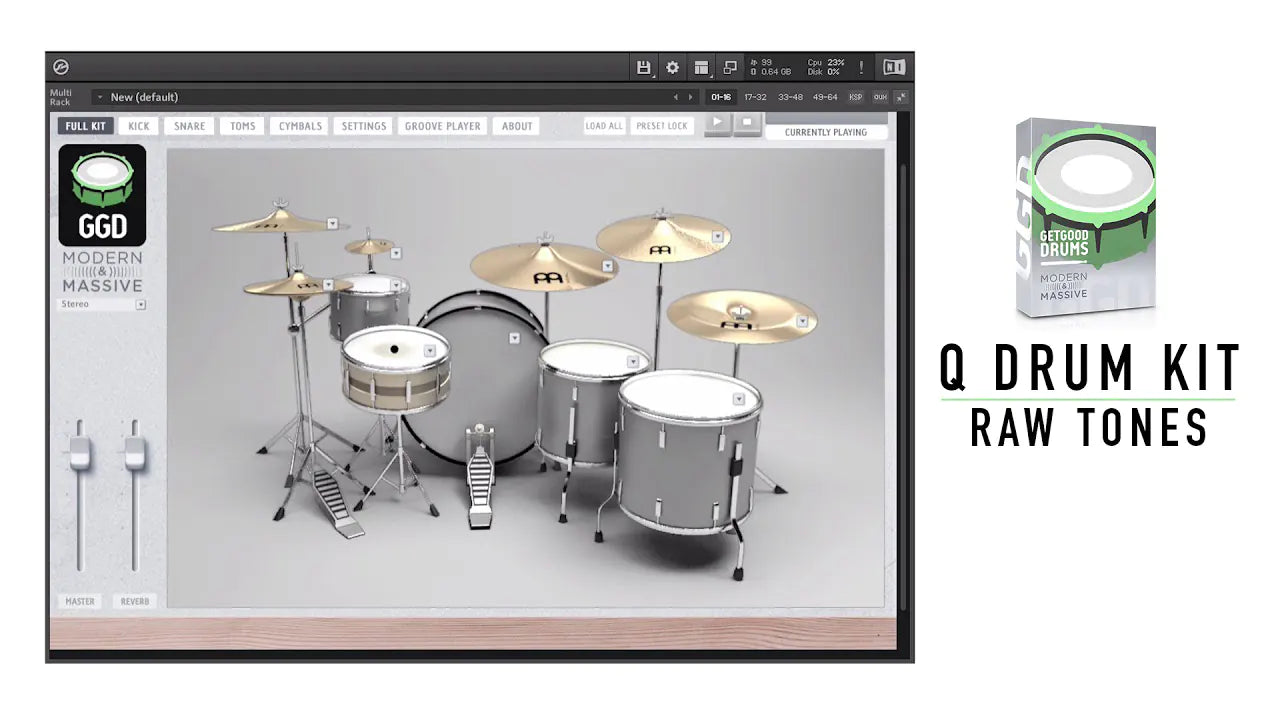Select the 17-32 channel page
The width and height of the screenshot is (1280, 720).
point(755,97)
